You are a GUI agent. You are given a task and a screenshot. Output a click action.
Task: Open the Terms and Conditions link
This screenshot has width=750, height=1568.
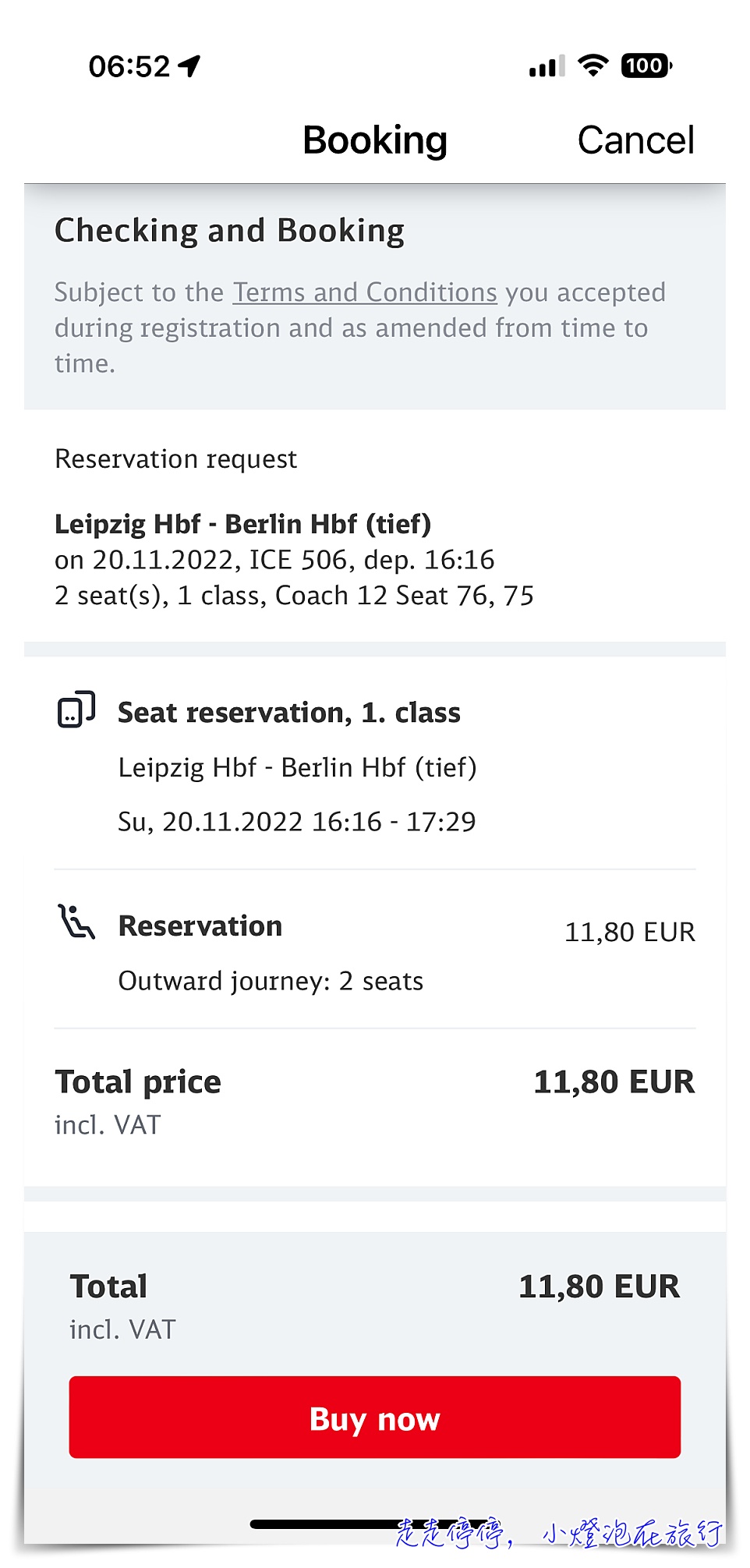point(365,292)
